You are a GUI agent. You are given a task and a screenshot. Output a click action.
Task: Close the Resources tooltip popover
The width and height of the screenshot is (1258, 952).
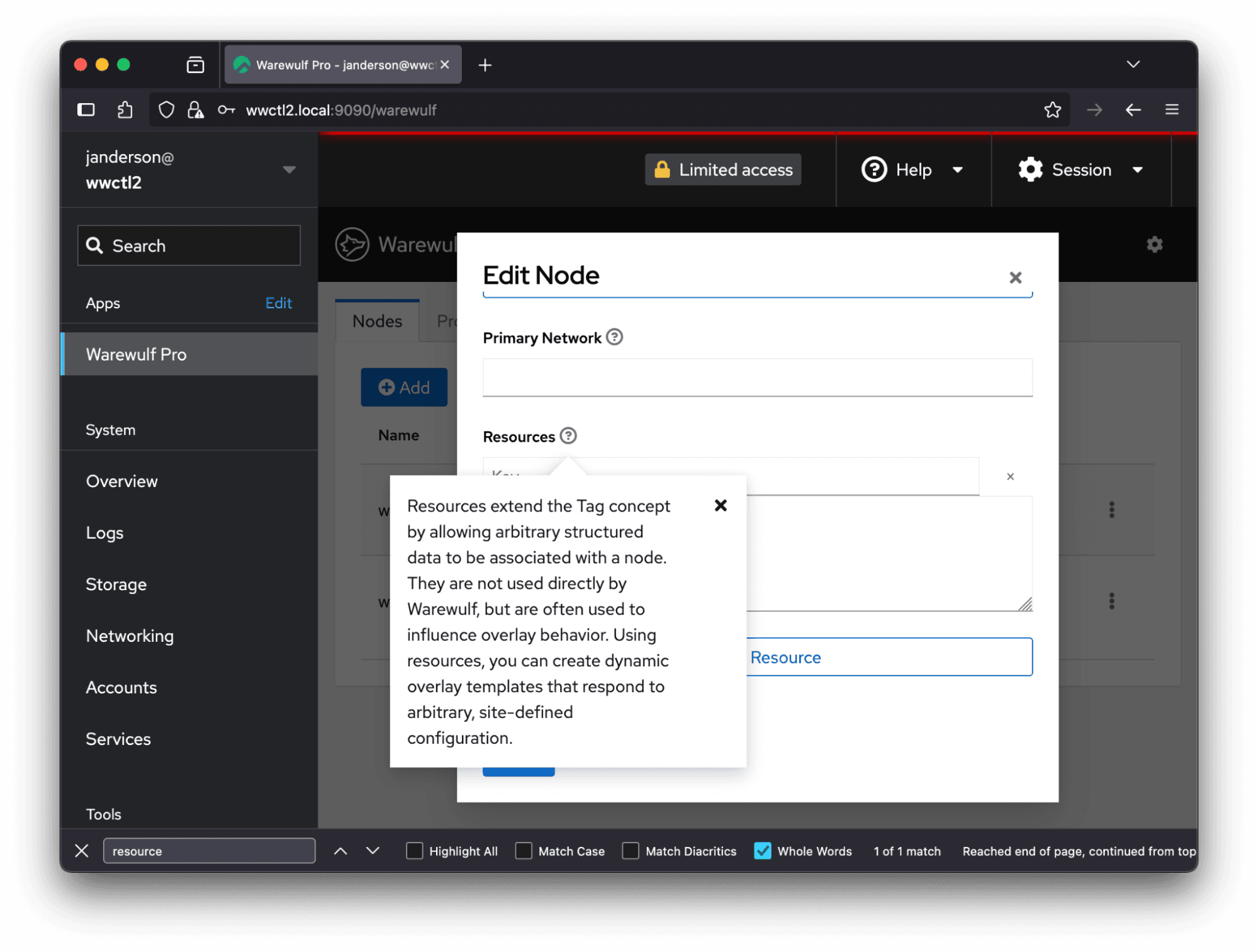(721, 505)
